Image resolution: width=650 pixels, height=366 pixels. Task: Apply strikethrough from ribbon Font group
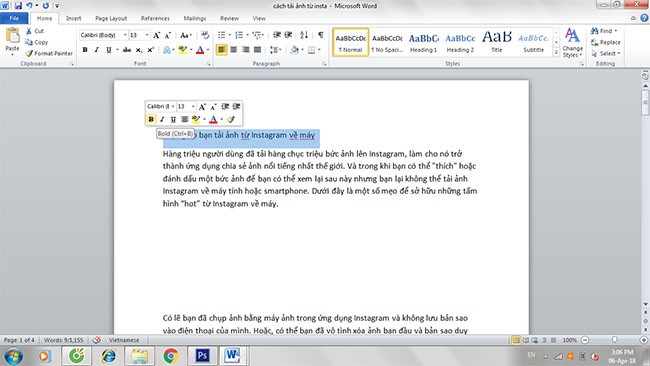pyautogui.click(x=127, y=50)
